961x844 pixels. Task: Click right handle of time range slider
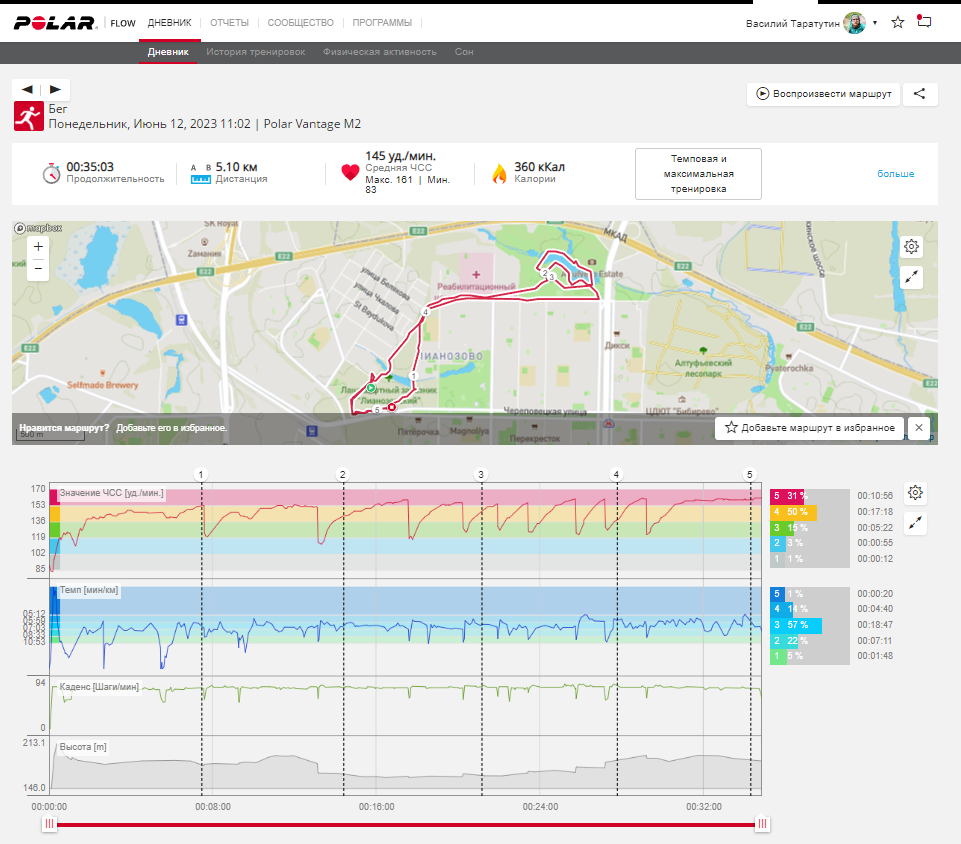762,824
